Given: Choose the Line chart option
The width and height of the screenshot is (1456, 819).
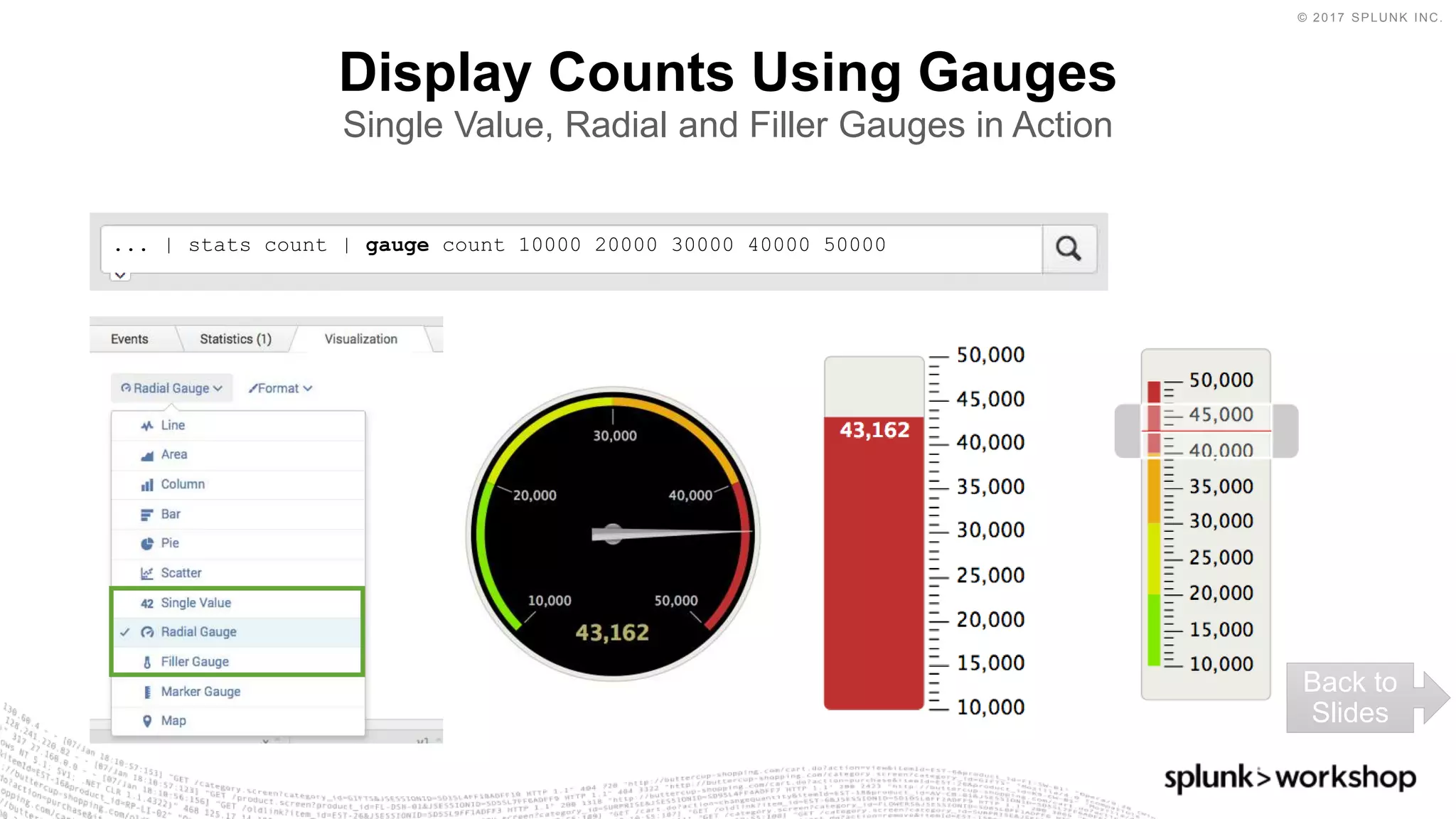Looking at the screenshot, I should [238, 425].
